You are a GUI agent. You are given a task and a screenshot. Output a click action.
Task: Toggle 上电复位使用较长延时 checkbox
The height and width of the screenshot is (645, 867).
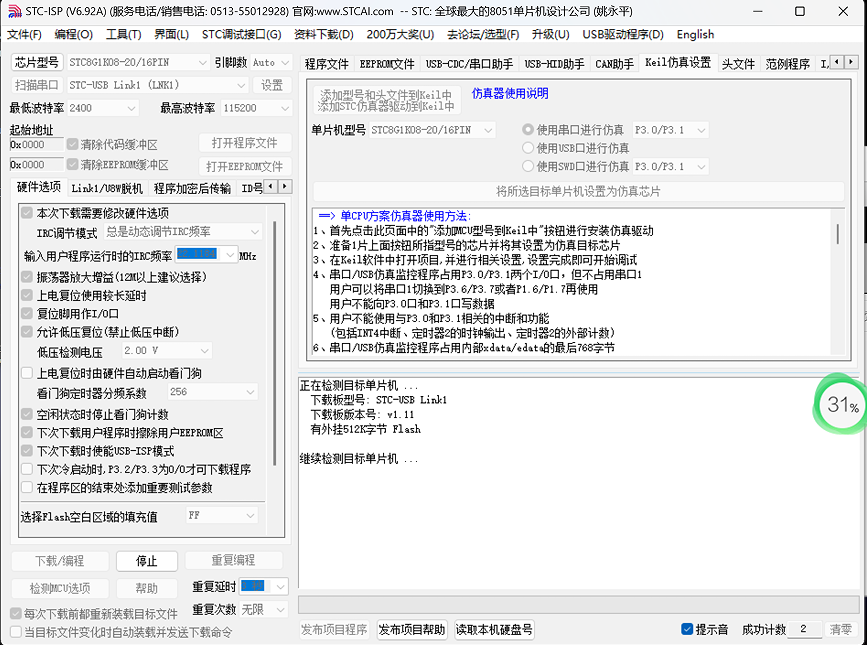click(27, 296)
